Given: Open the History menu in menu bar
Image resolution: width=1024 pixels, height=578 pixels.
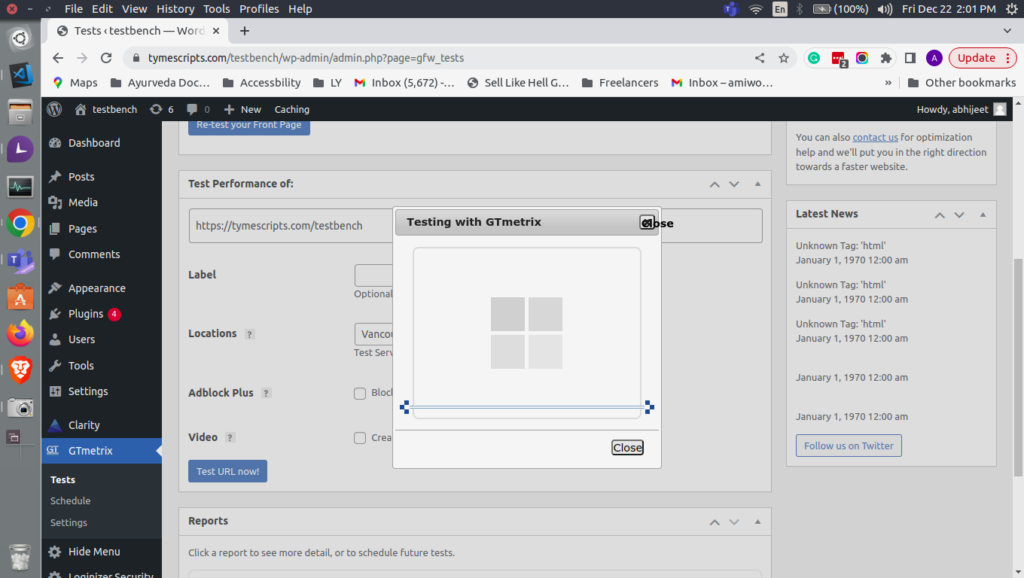Looking at the screenshot, I should (175, 9).
